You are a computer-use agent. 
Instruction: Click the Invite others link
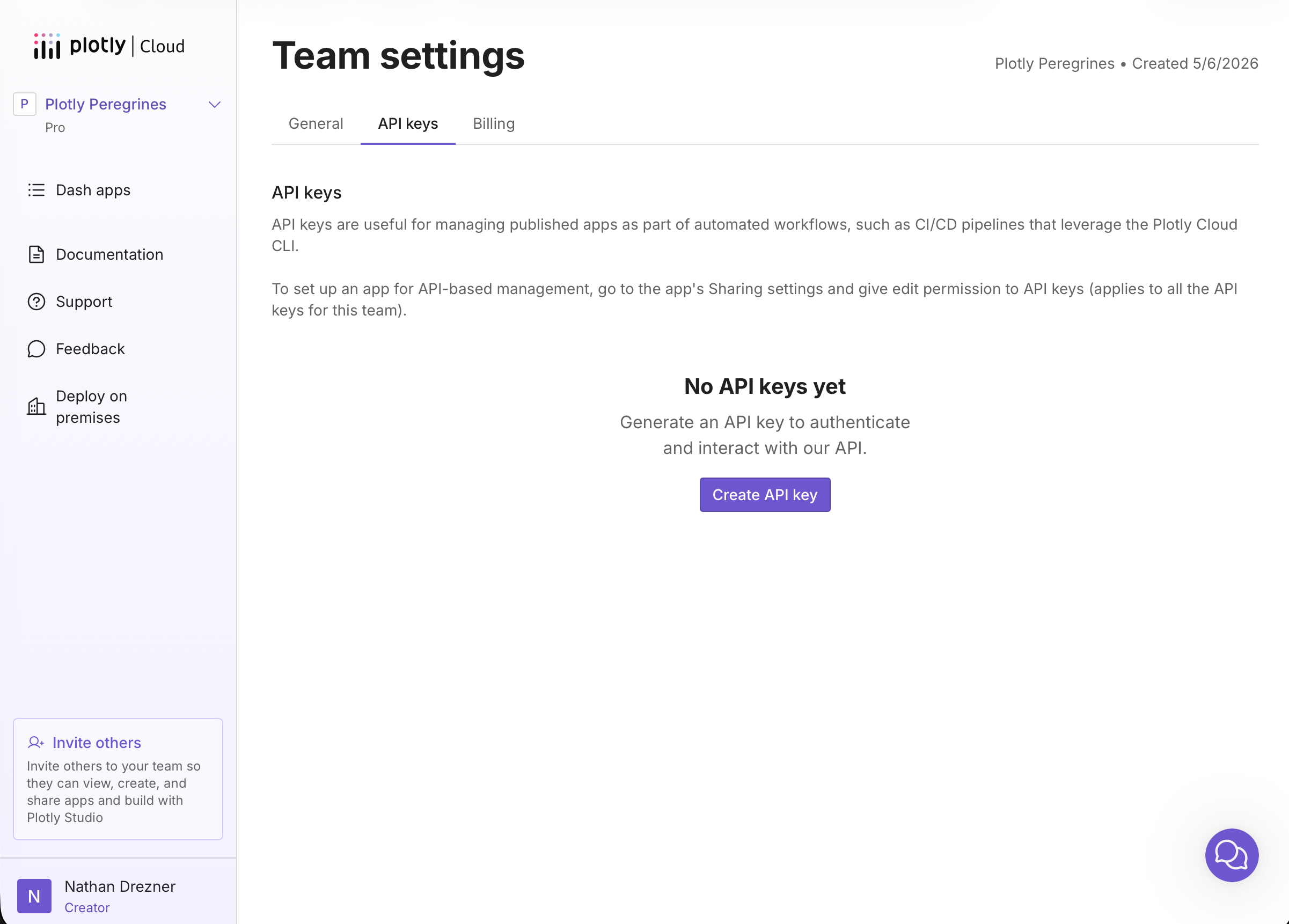click(97, 742)
